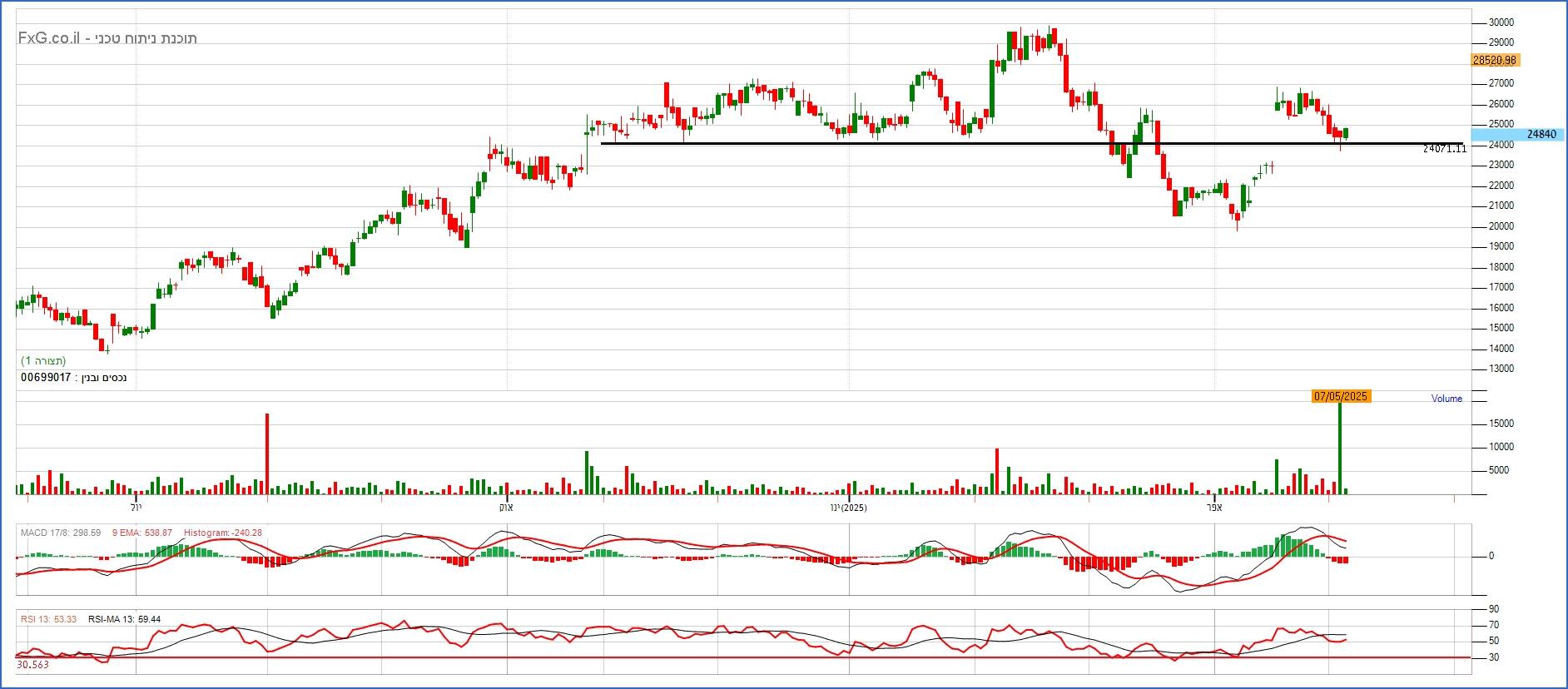Click the 13000 price axis label
This screenshot has width=1568, height=689.
1501,369
